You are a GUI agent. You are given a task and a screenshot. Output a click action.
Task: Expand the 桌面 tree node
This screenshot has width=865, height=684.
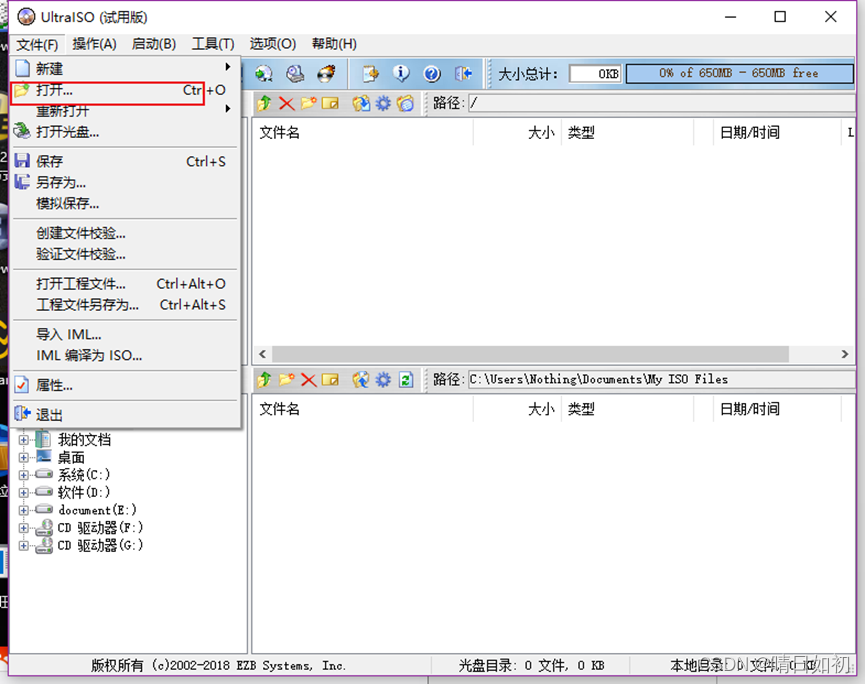[x=23, y=457]
